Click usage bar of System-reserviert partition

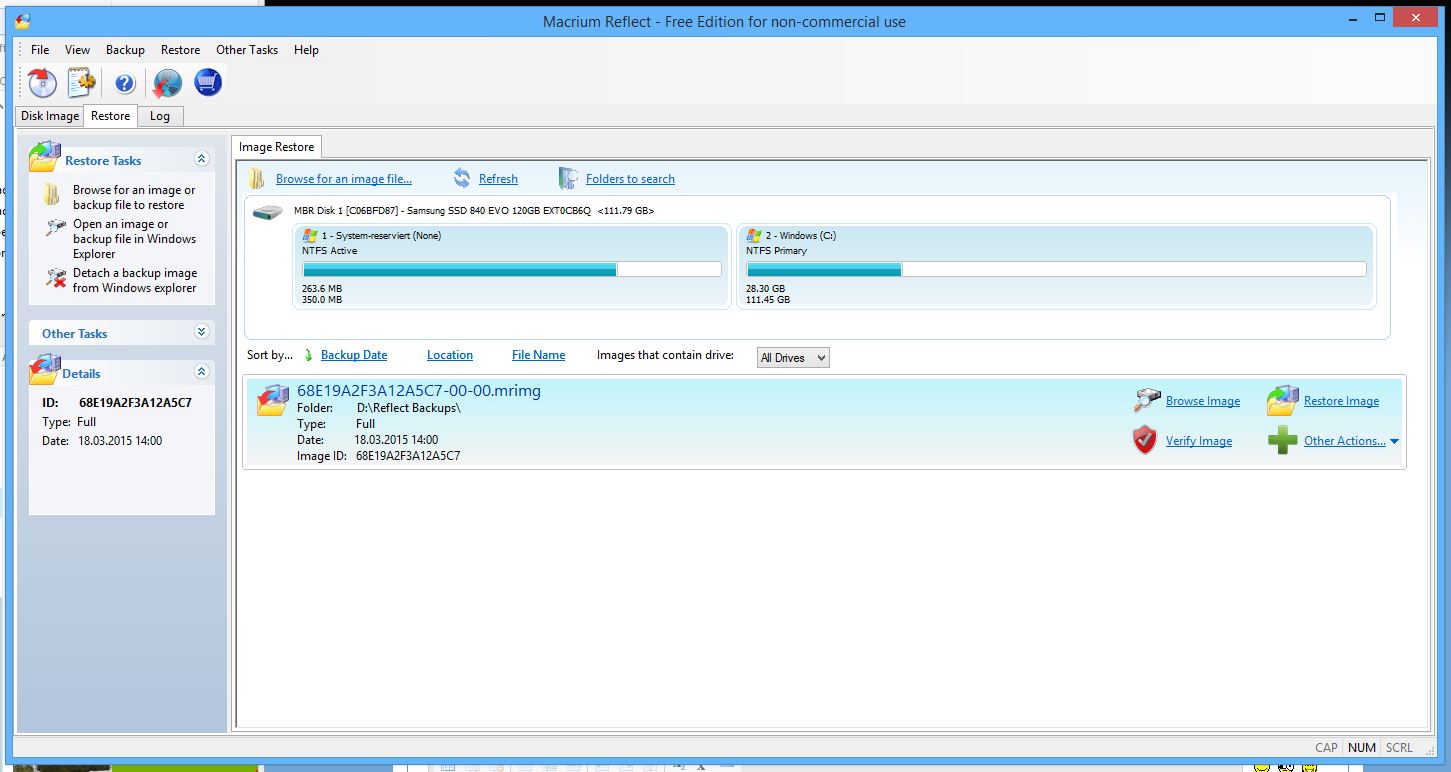tap(512, 269)
